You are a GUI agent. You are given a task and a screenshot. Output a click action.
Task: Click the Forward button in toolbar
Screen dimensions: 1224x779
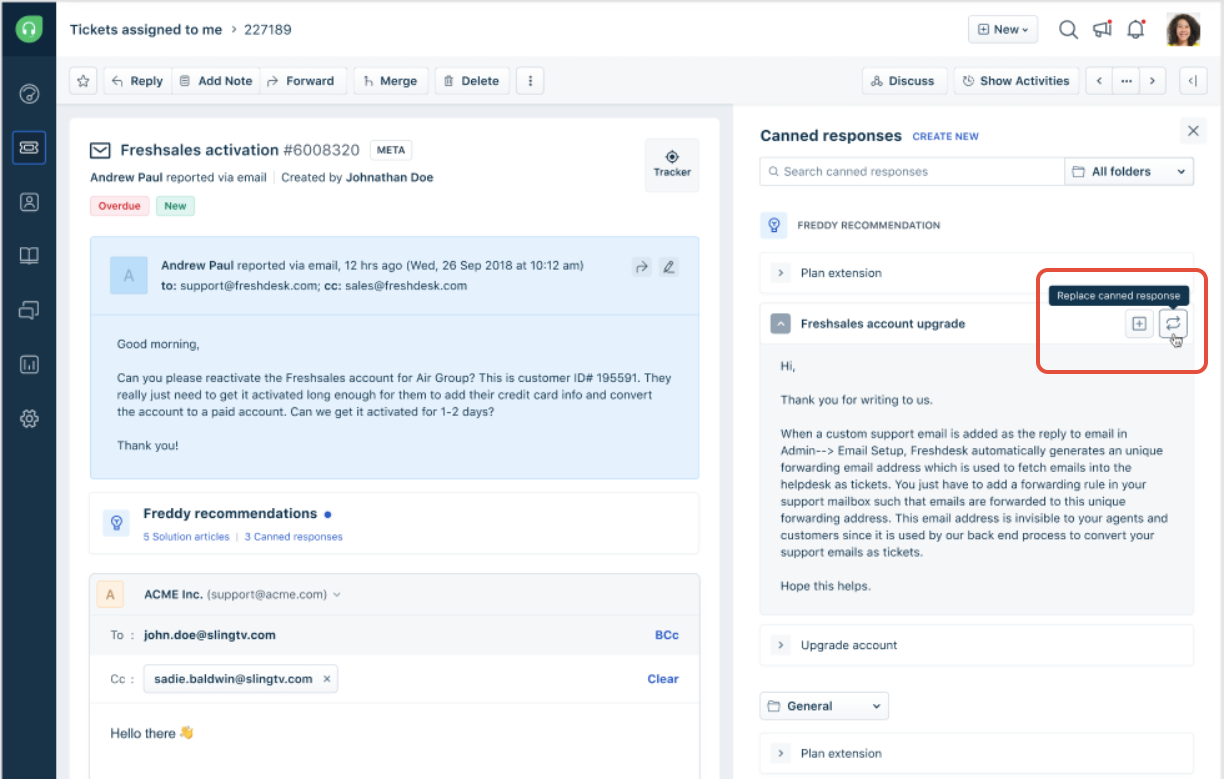click(x=302, y=81)
